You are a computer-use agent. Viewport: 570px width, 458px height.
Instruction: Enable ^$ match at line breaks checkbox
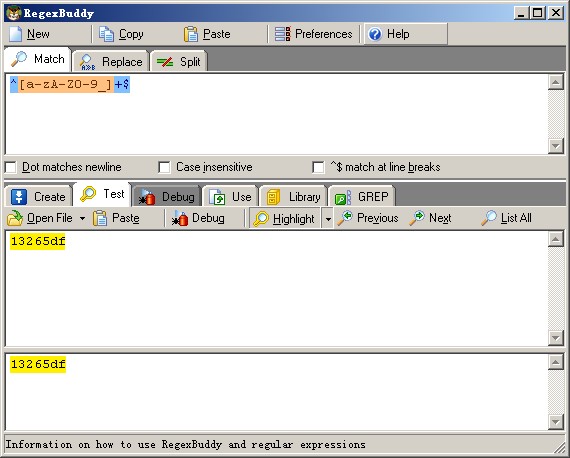coord(318,168)
